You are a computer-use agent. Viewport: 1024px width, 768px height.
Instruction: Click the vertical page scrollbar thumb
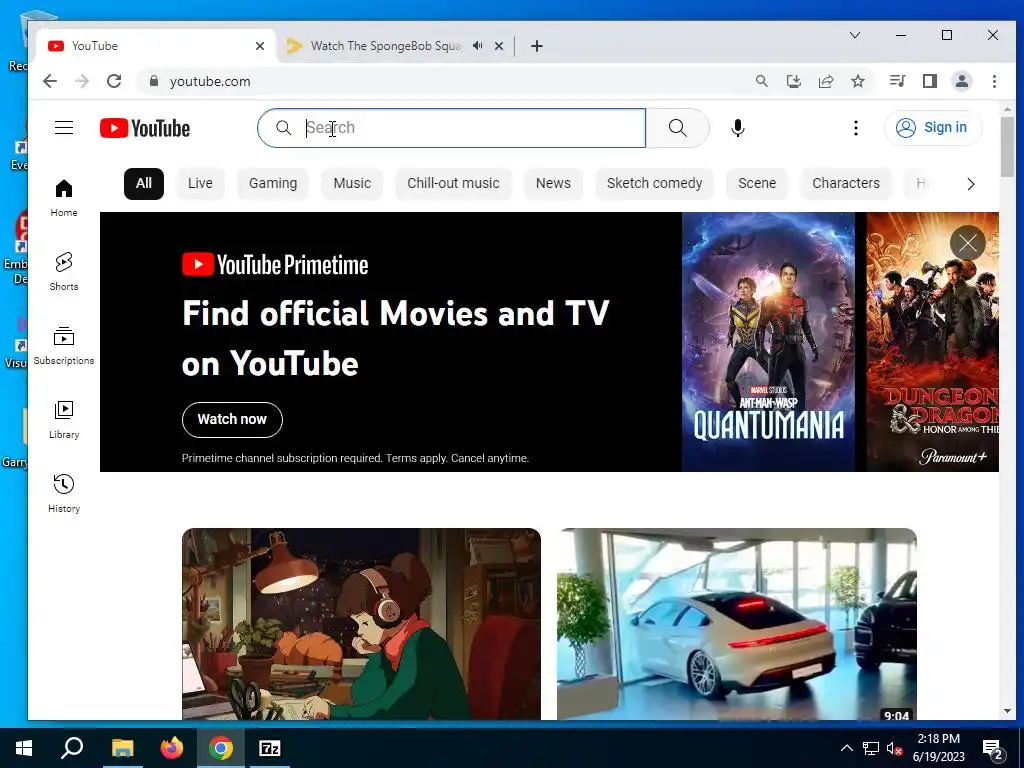(1007, 148)
